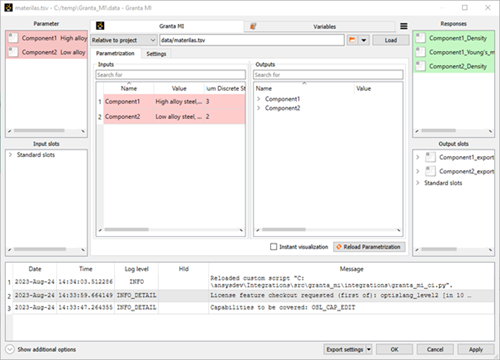Switch to the Settings tab
Viewport: 500px width, 360px height.
pyautogui.click(x=156, y=54)
